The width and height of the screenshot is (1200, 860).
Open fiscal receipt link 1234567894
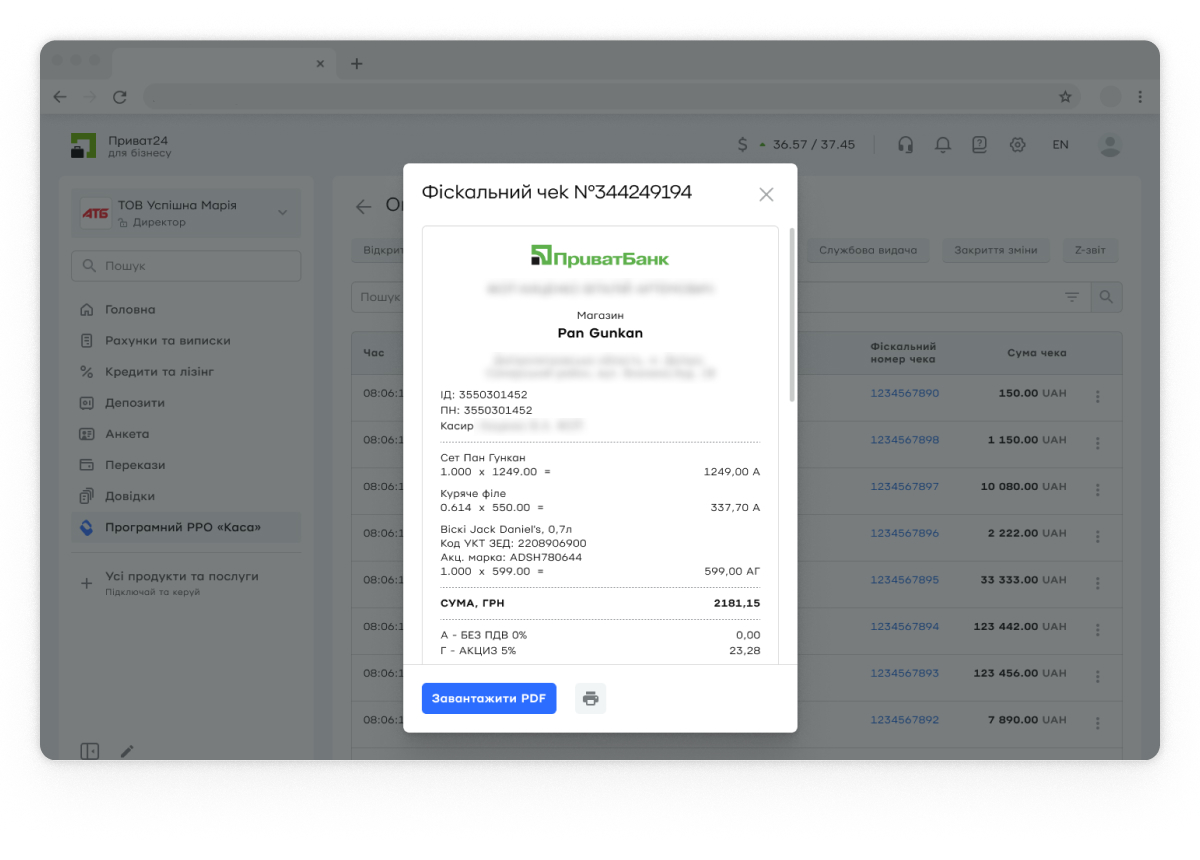click(904, 627)
